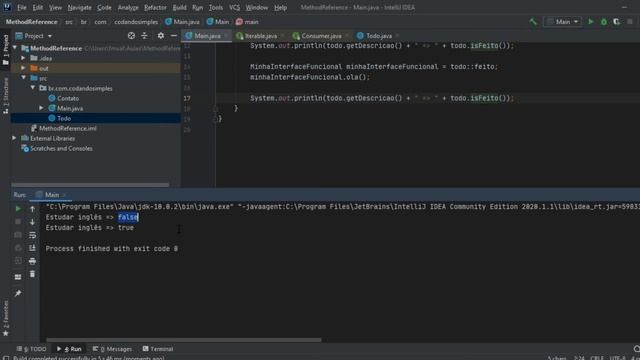This screenshot has height=360, width=640.
Task: Expand the out folder
Action: click(24, 68)
